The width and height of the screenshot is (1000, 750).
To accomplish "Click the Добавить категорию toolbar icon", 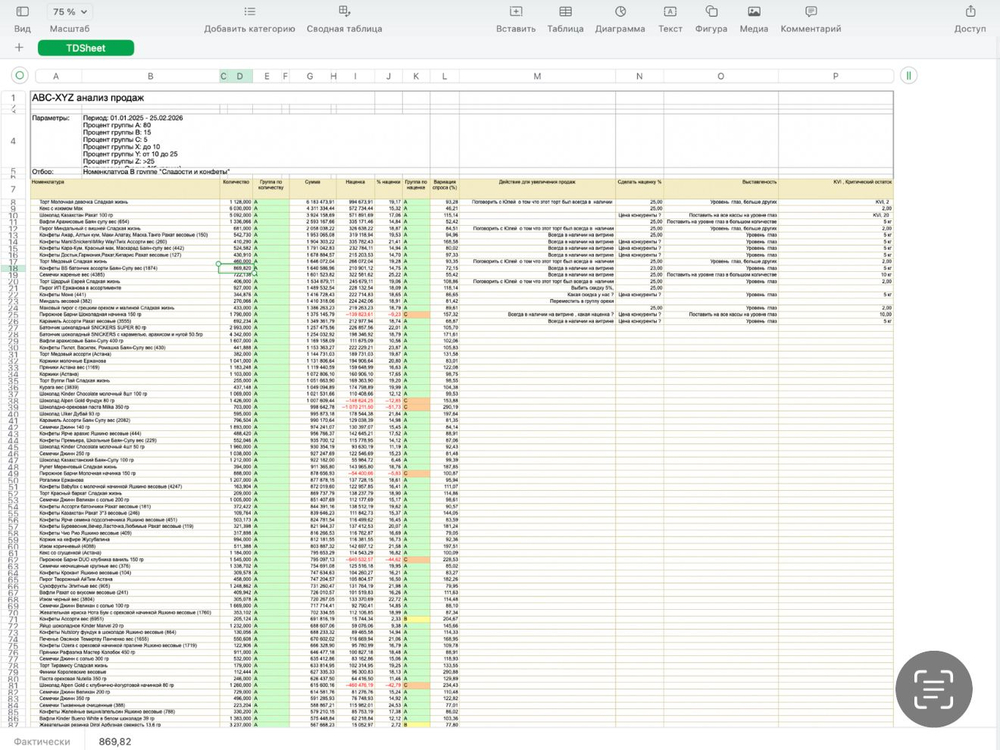I will coord(249,12).
